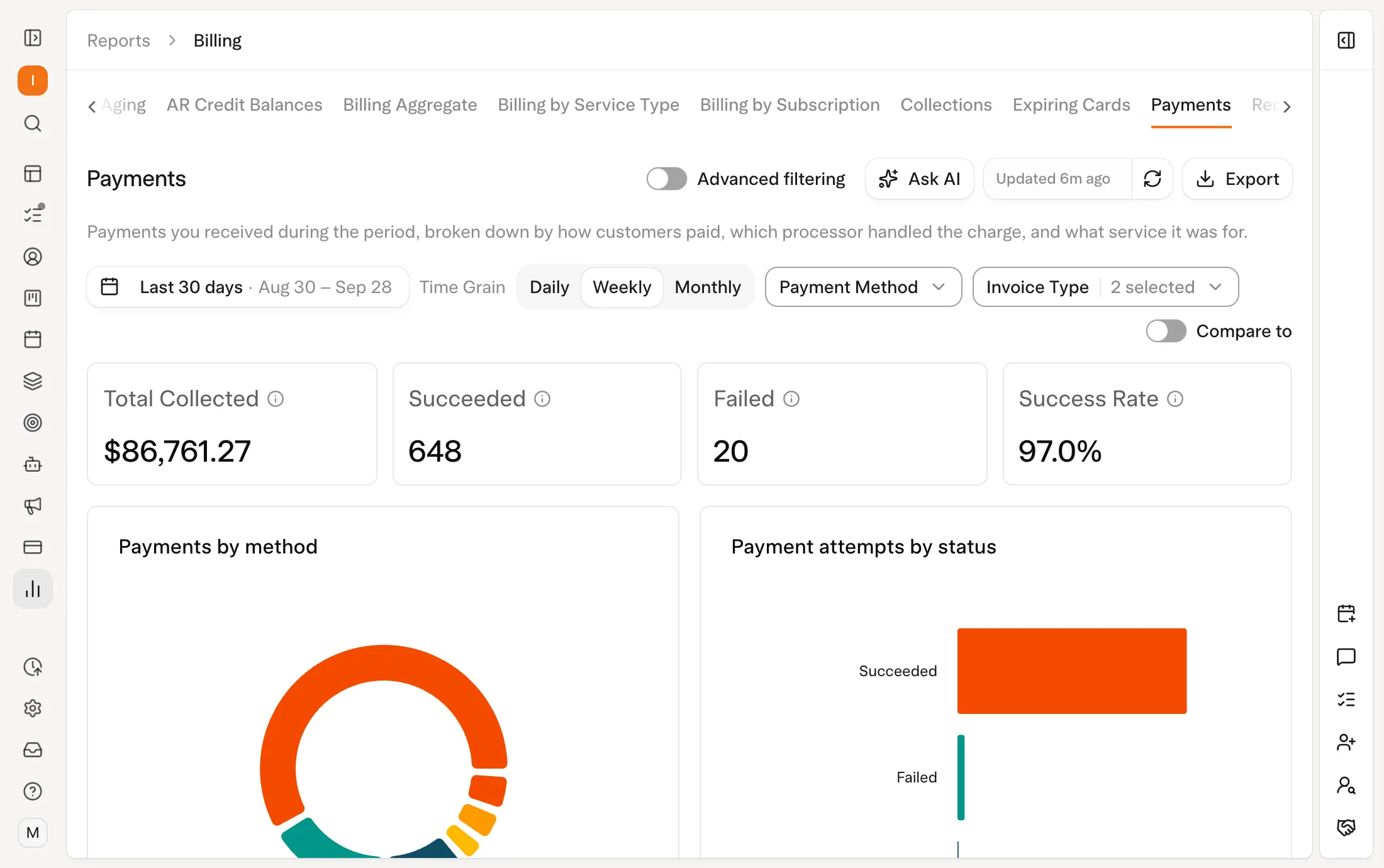Open the bar chart reports icon
1384x868 pixels.
[x=33, y=589]
